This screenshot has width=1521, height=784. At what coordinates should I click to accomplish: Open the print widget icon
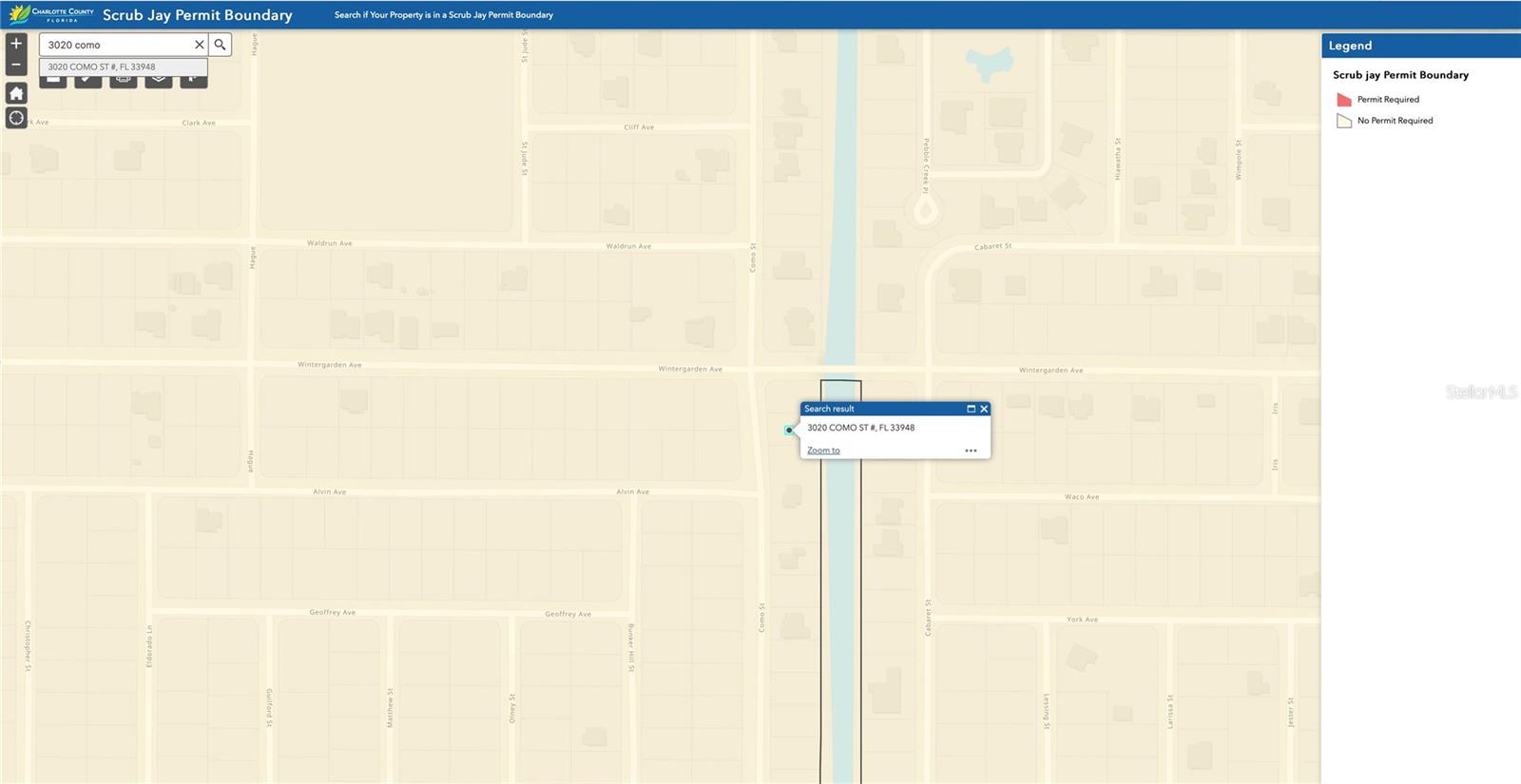(x=123, y=81)
